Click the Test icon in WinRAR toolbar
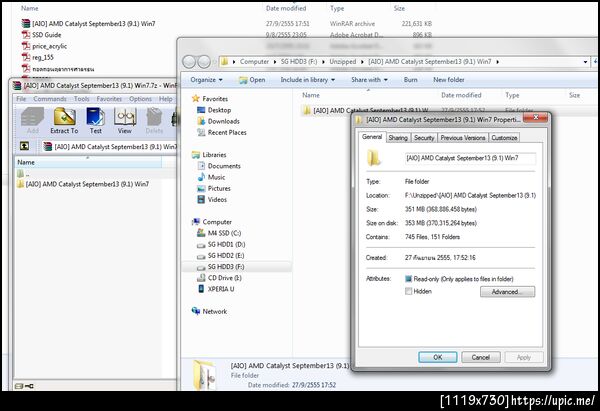Viewport: 600px width, 411px height. (96, 121)
